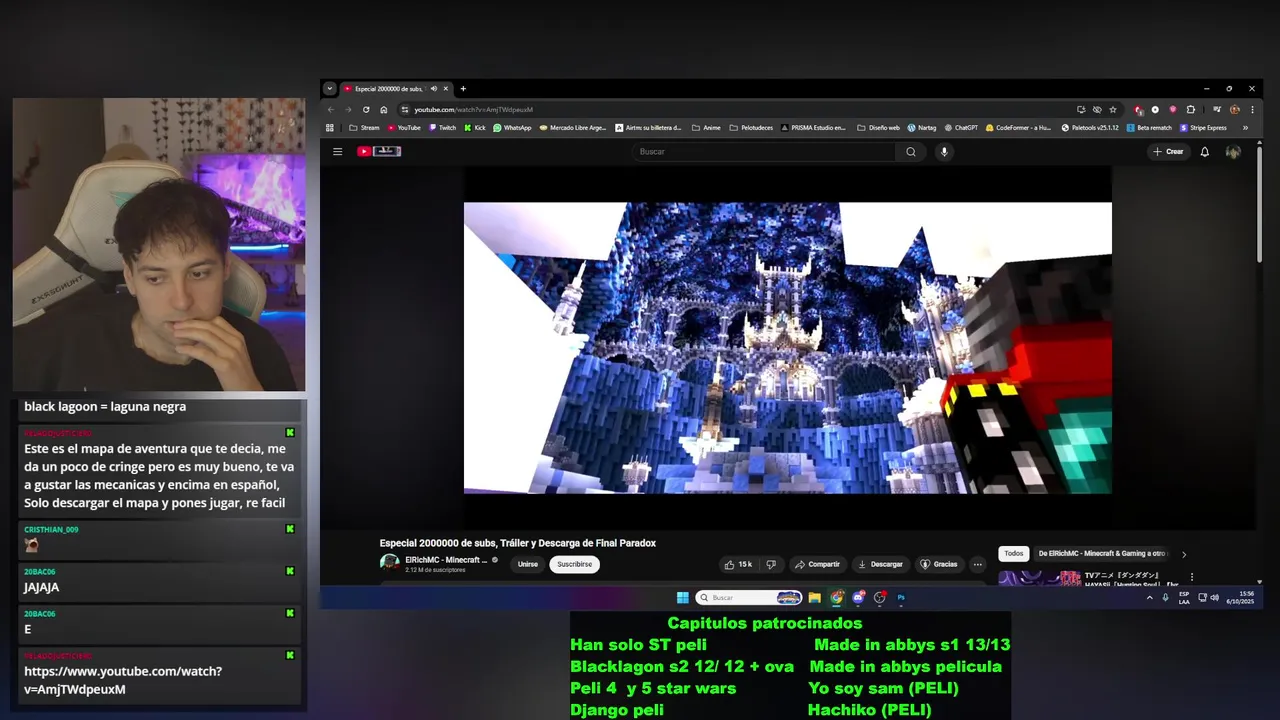Viewport: 1280px width, 720px height.
Task: Open Chrome profile avatar
Action: pos(1235,110)
